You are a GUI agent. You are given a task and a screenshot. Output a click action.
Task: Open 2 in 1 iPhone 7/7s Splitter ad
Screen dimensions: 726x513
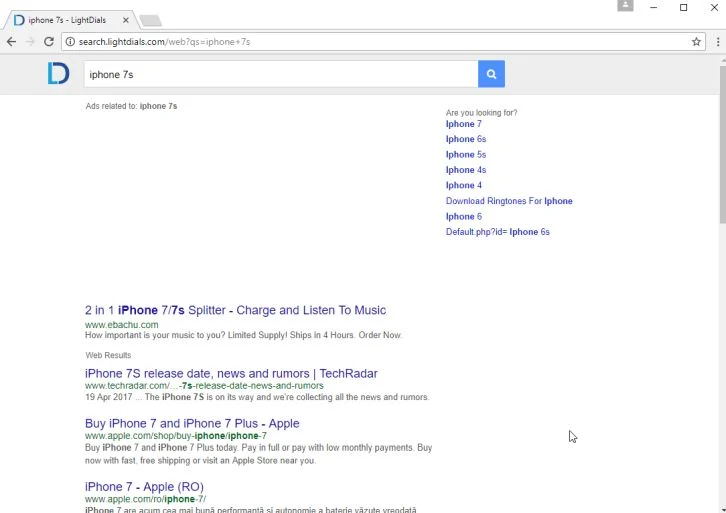click(x=235, y=310)
